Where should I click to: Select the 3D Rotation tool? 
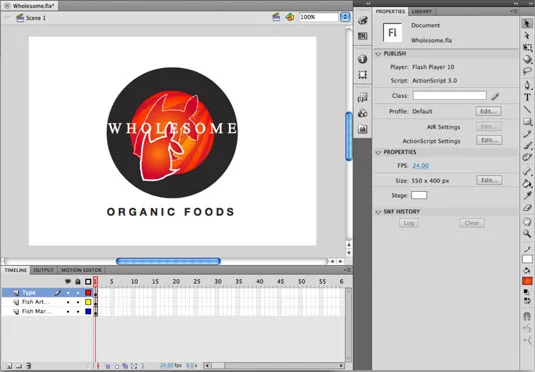527,59
